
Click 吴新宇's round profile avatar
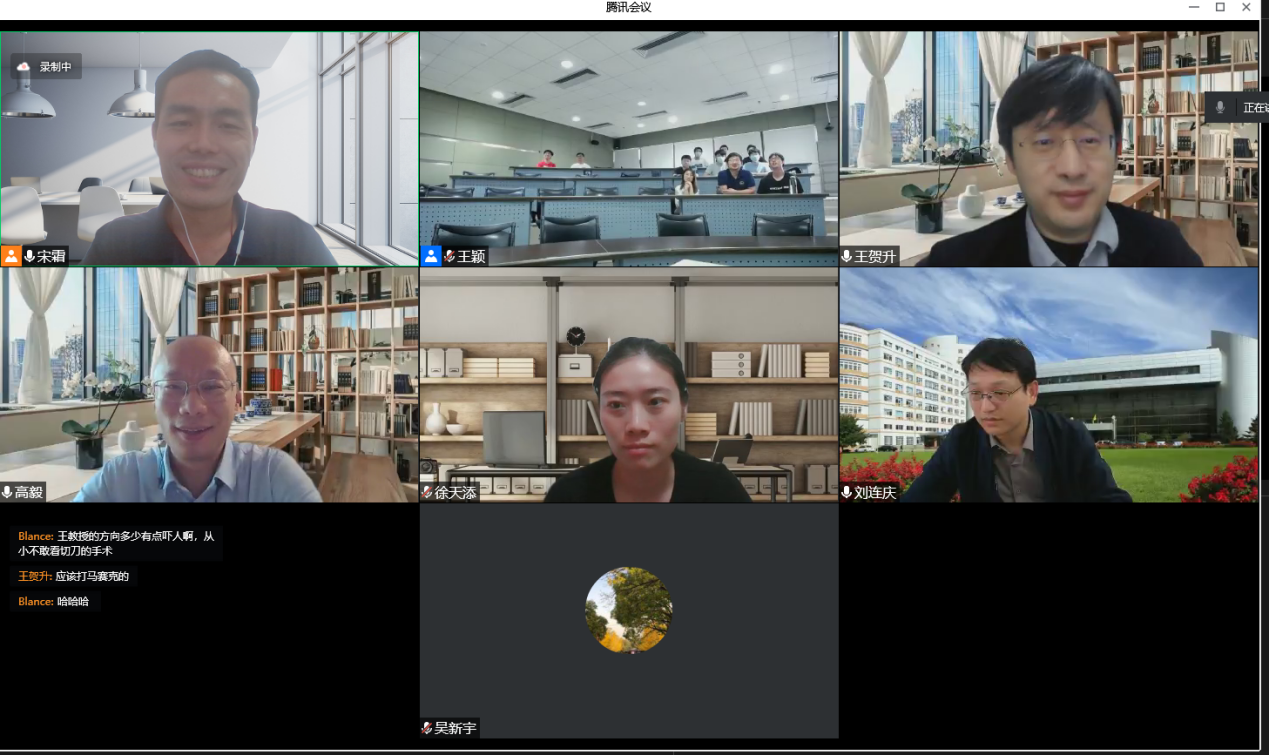click(628, 610)
